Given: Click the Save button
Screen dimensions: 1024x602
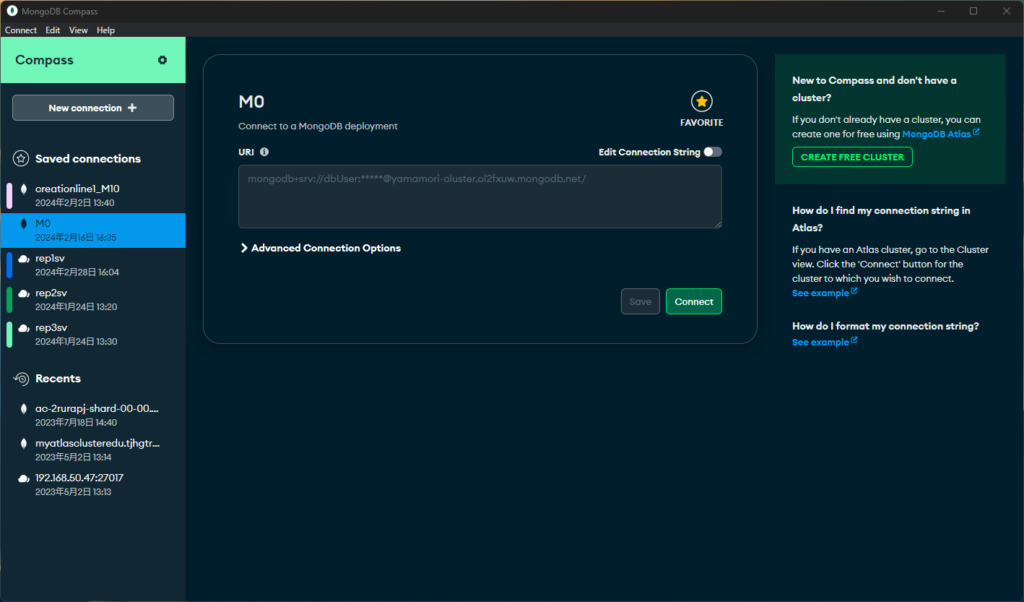Looking at the screenshot, I should point(640,302).
